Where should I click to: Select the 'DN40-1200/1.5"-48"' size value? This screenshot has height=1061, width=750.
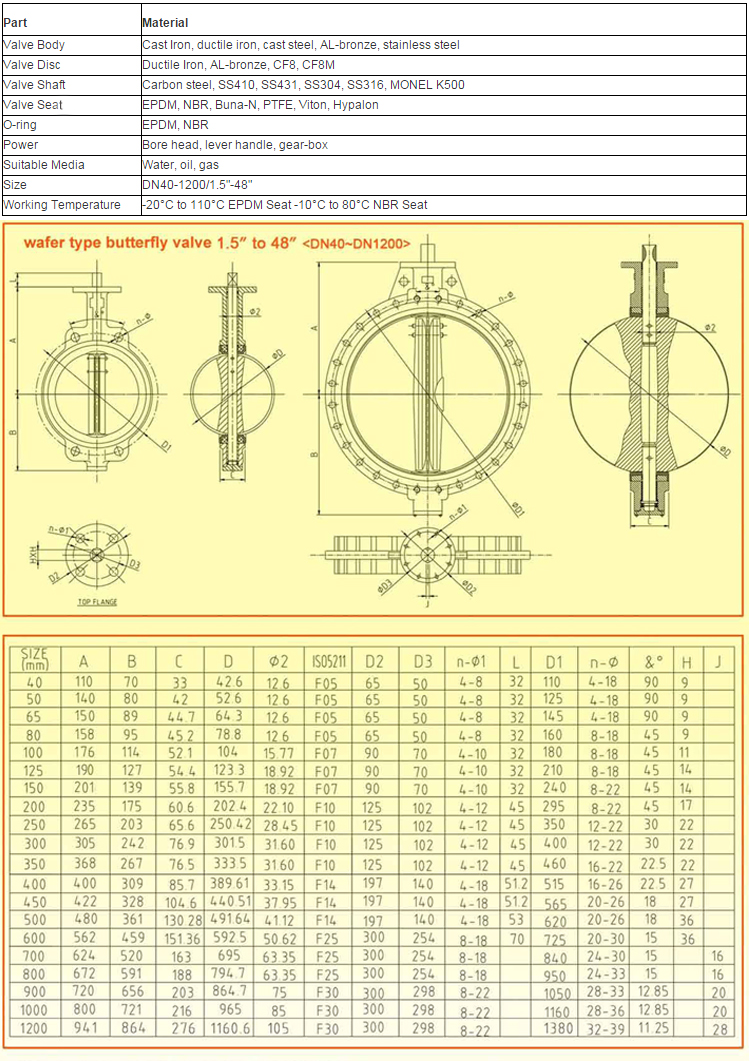(x=197, y=185)
